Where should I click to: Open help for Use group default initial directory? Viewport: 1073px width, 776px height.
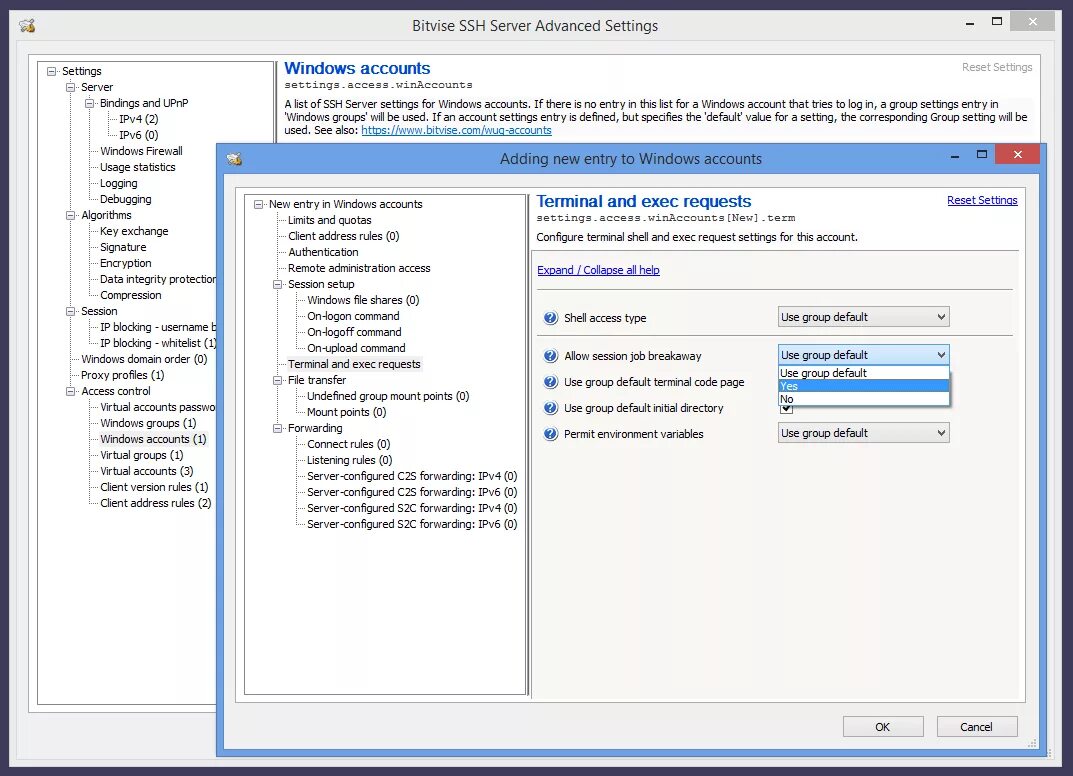551,408
